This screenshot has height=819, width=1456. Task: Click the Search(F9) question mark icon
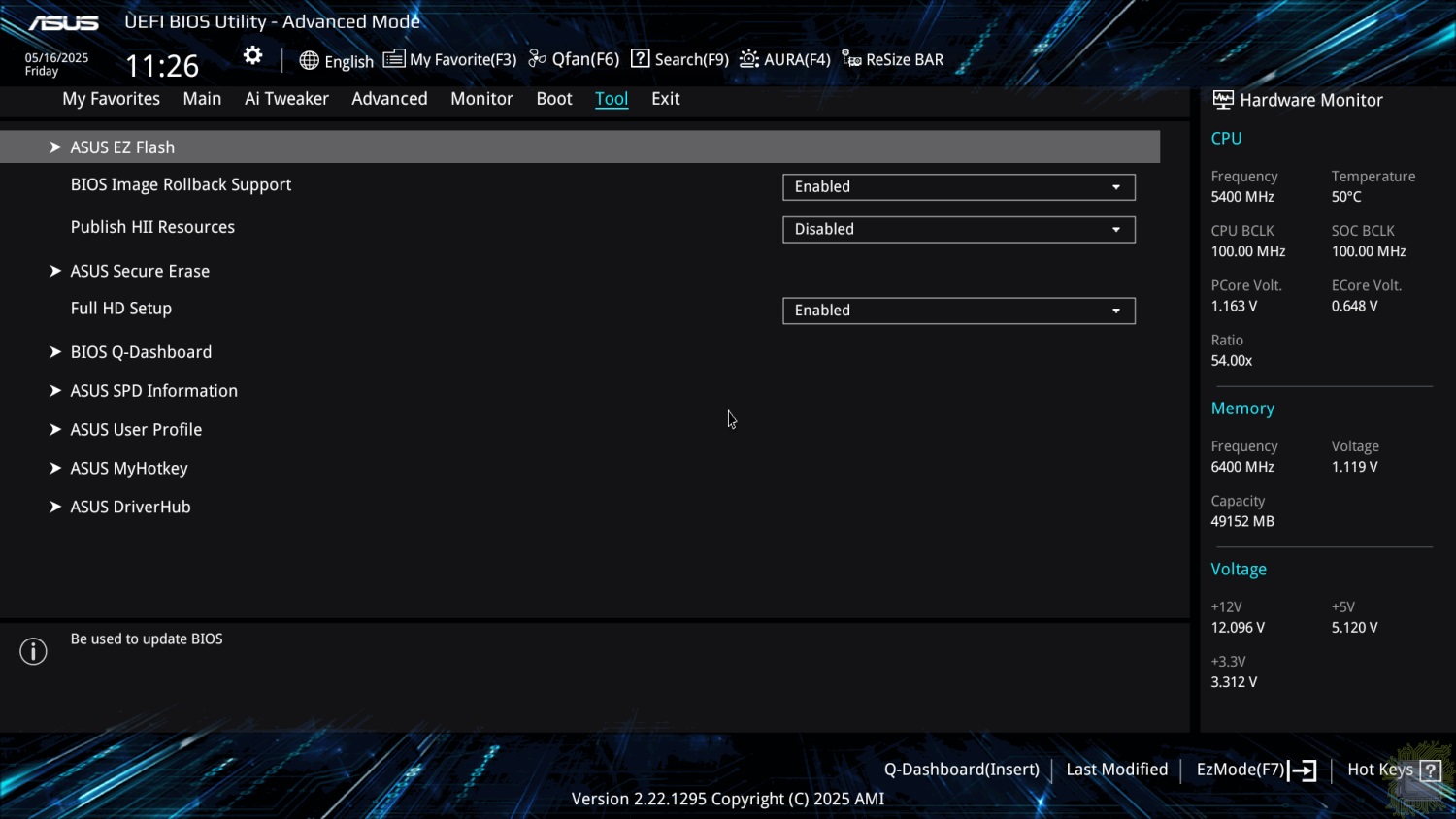click(640, 58)
